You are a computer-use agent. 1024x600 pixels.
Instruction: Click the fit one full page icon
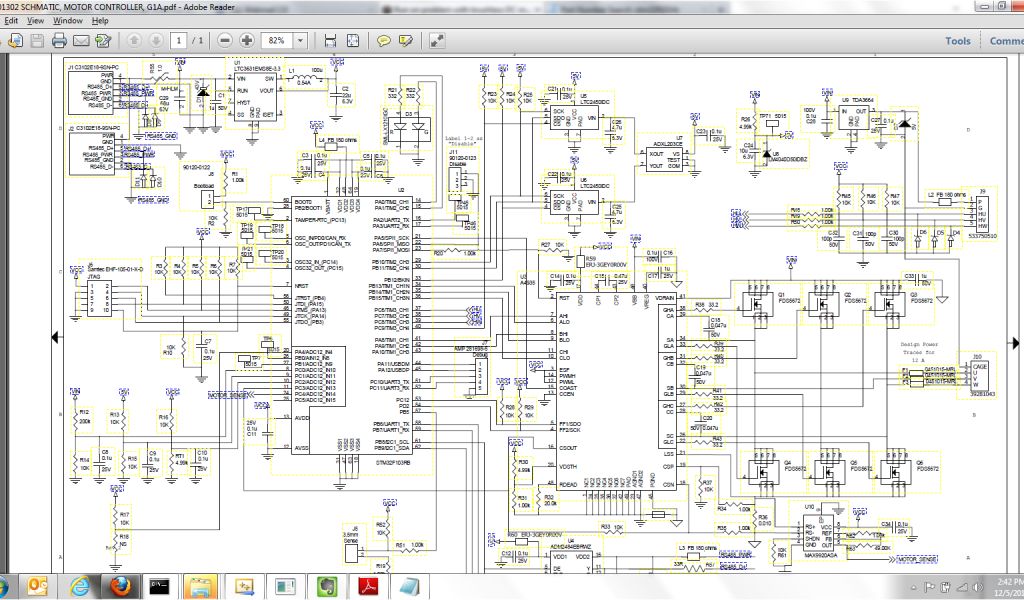pyautogui.click(x=351, y=41)
